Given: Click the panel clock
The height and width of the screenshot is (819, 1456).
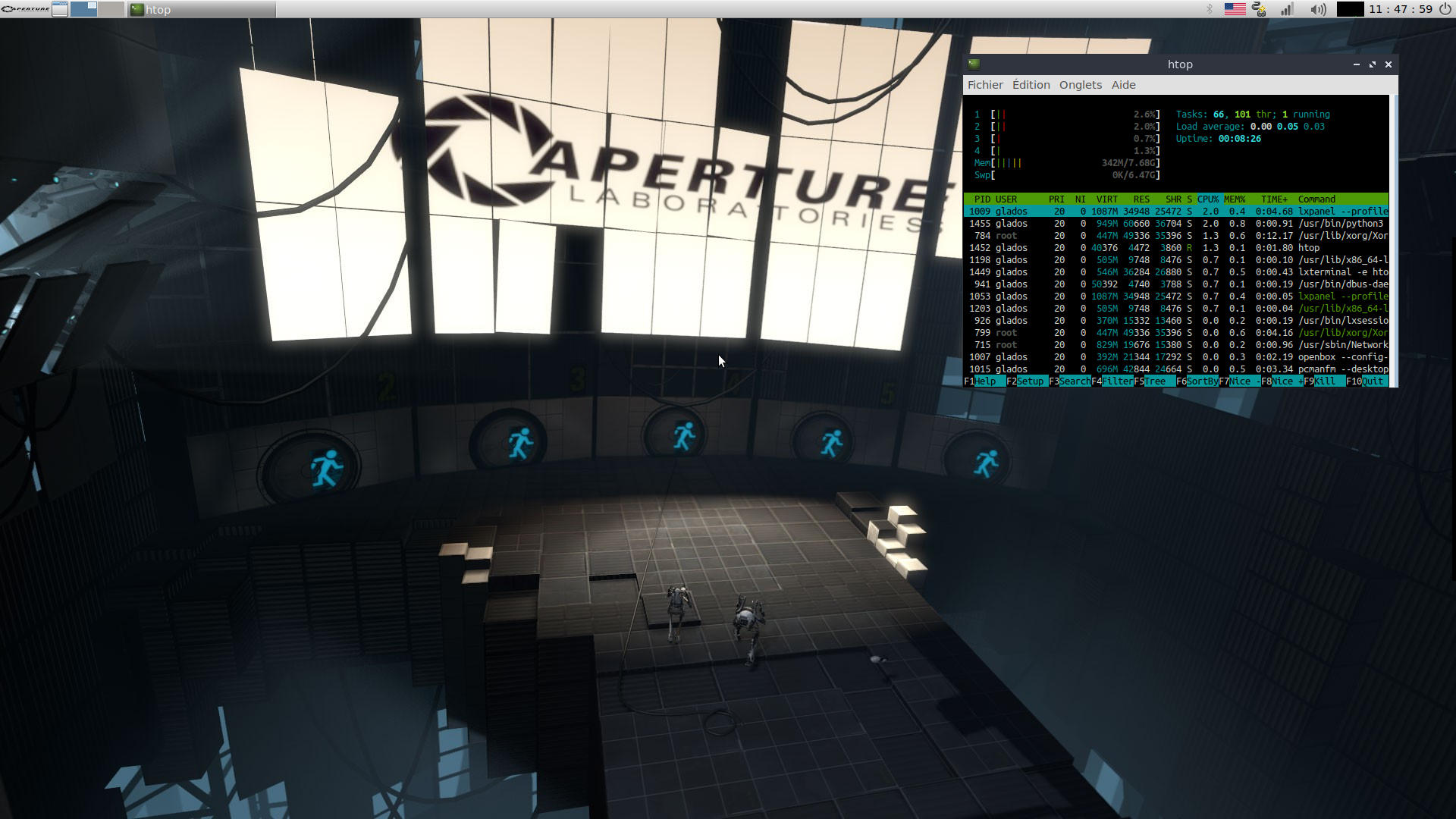Looking at the screenshot, I should pos(1401,9).
